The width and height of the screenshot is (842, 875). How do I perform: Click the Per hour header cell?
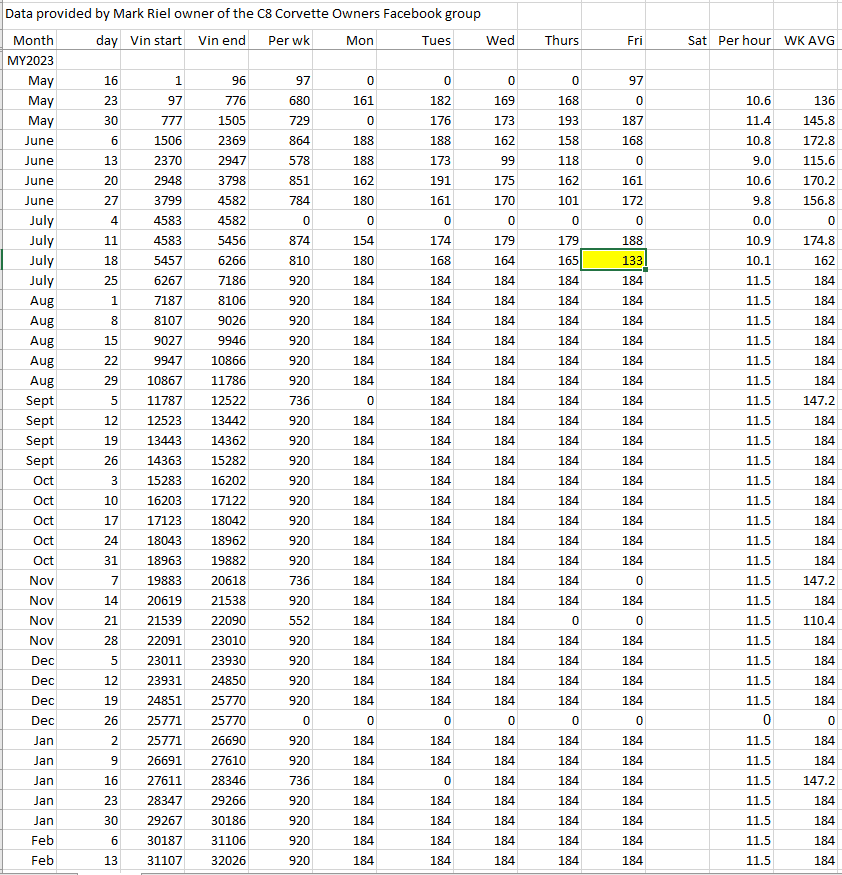(x=744, y=40)
